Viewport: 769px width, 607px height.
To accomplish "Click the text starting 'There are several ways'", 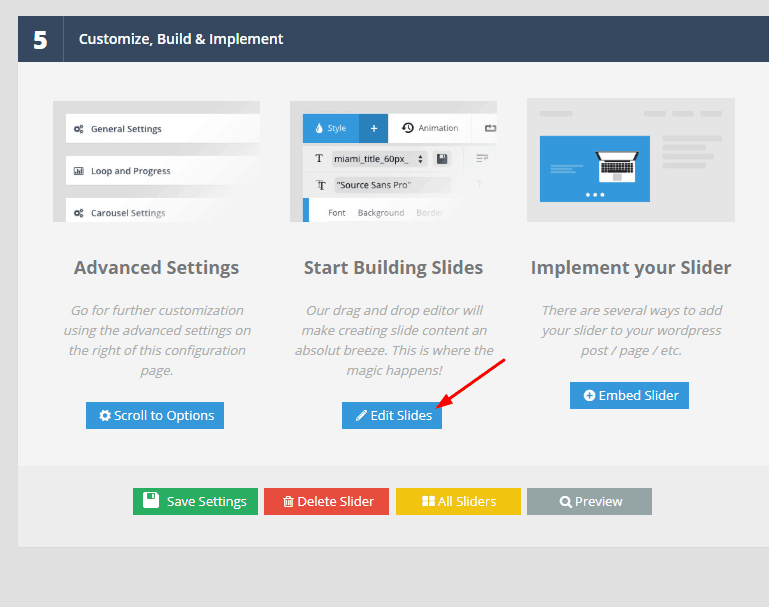I will tap(632, 330).
